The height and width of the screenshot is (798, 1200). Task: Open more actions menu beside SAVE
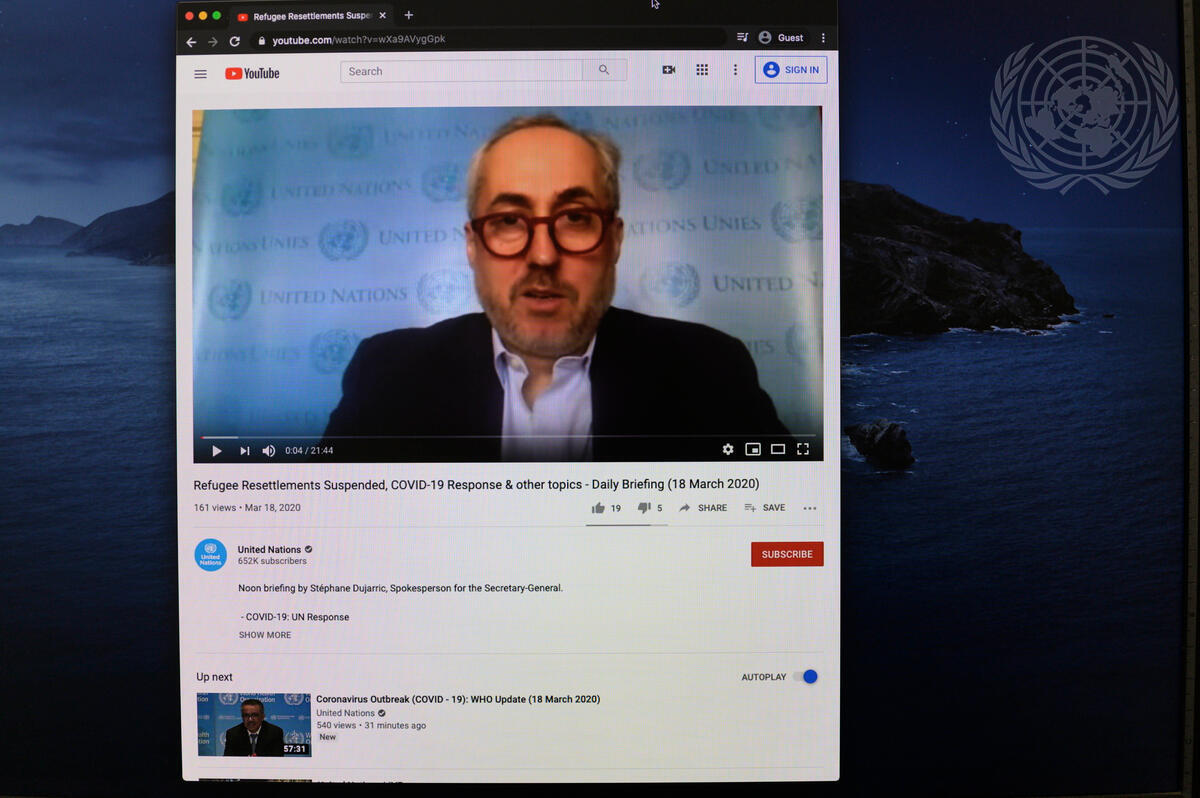coord(810,508)
